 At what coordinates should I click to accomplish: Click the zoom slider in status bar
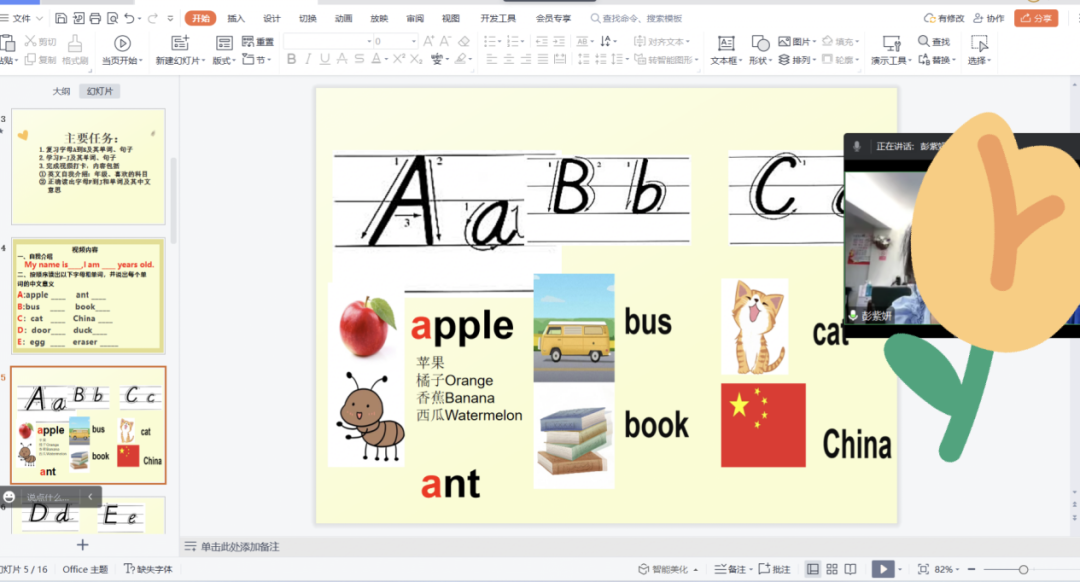click(x=1022, y=569)
